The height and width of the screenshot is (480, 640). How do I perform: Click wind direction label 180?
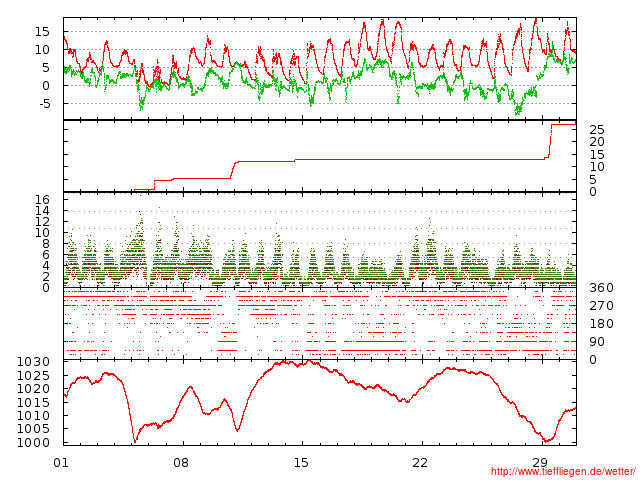click(601, 324)
